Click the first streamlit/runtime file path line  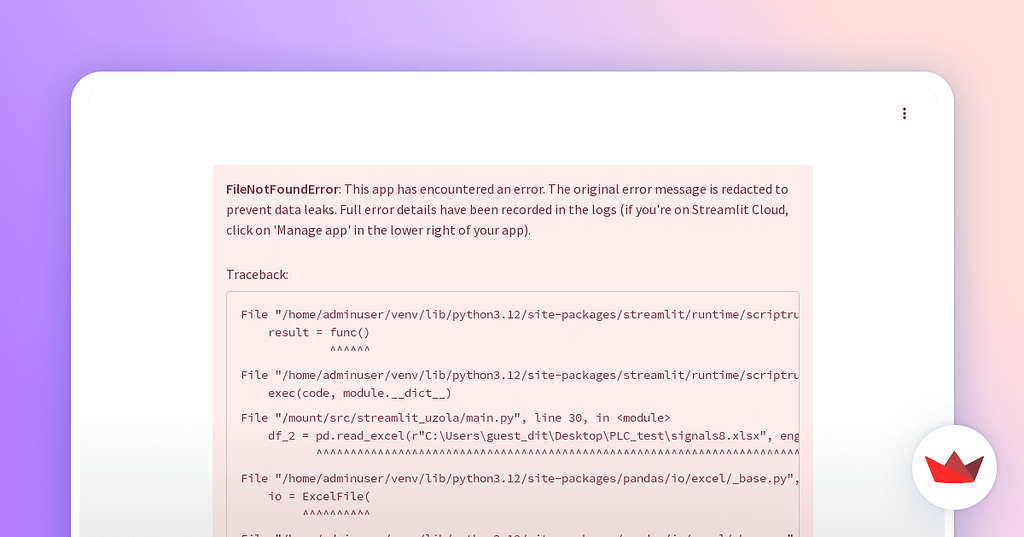pyautogui.click(x=518, y=314)
